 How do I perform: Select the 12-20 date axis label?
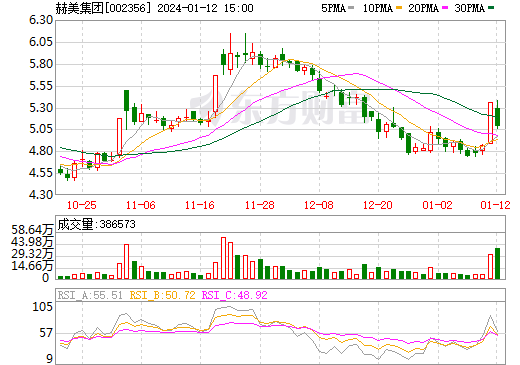[x=378, y=205]
